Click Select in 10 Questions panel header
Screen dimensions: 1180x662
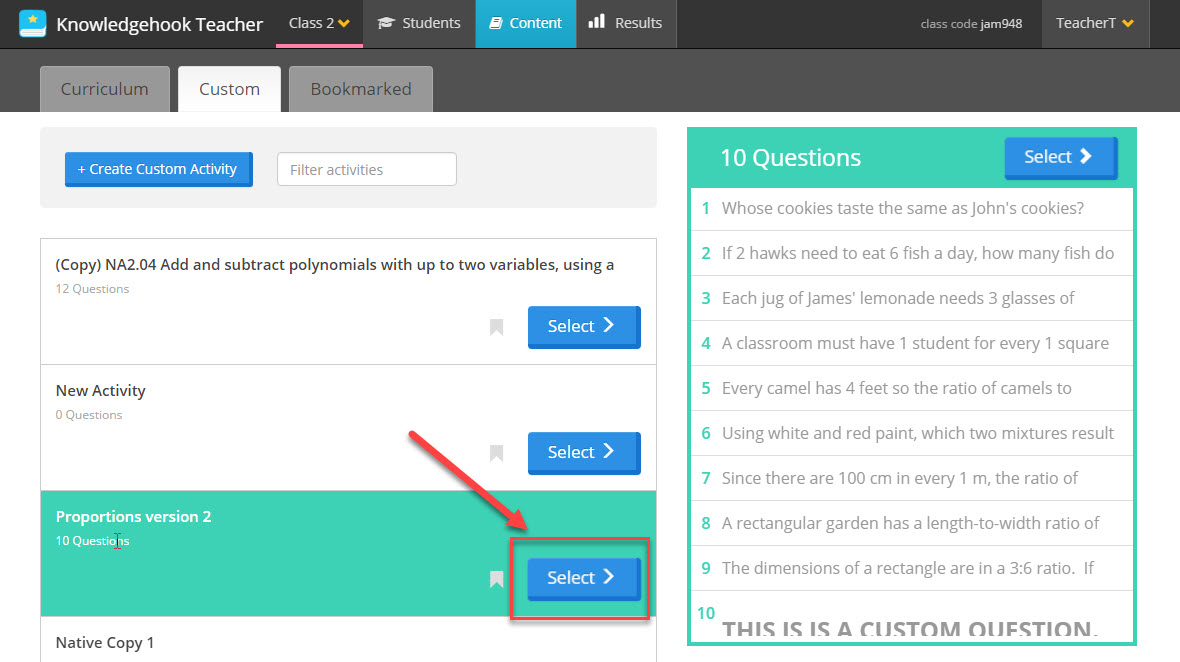pyautogui.click(x=1060, y=157)
